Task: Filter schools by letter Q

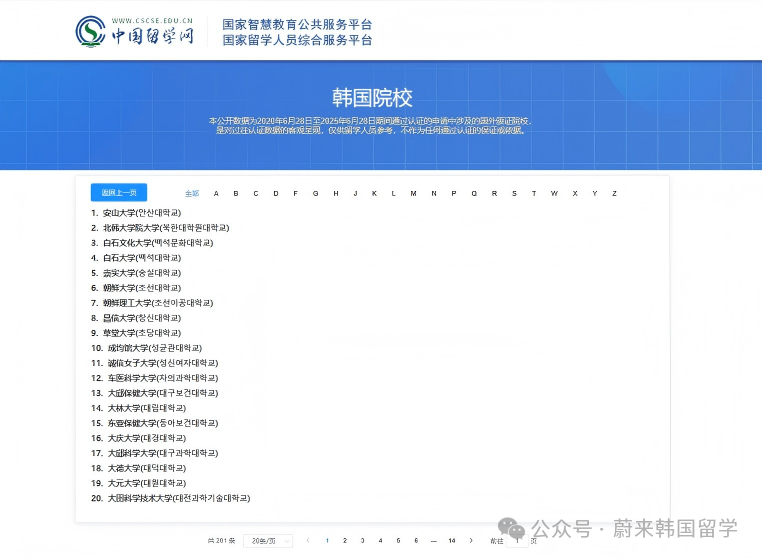Action: point(474,193)
